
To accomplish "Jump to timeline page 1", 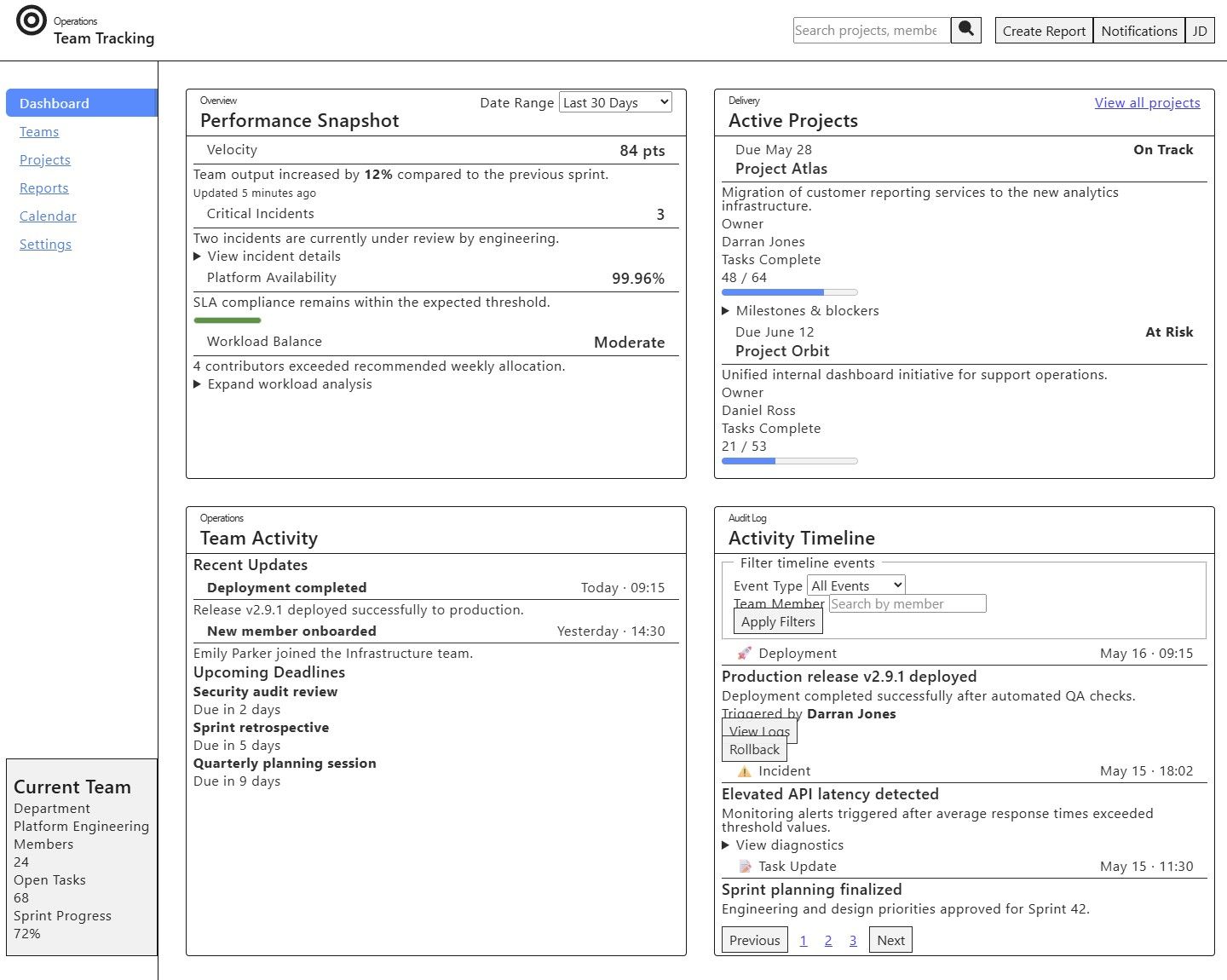I will point(804,940).
